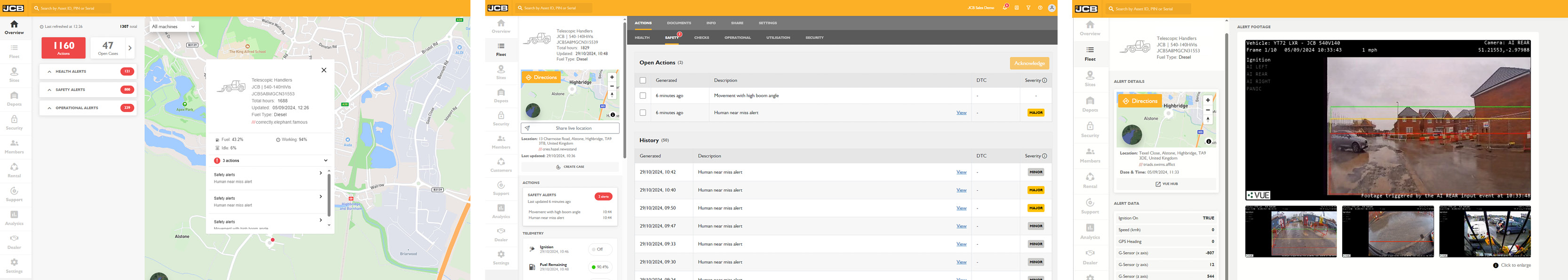The height and width of the screenshot is (280, 1568).
Task: Click the Severity info icon in History table
Action: pos(1044,156)
